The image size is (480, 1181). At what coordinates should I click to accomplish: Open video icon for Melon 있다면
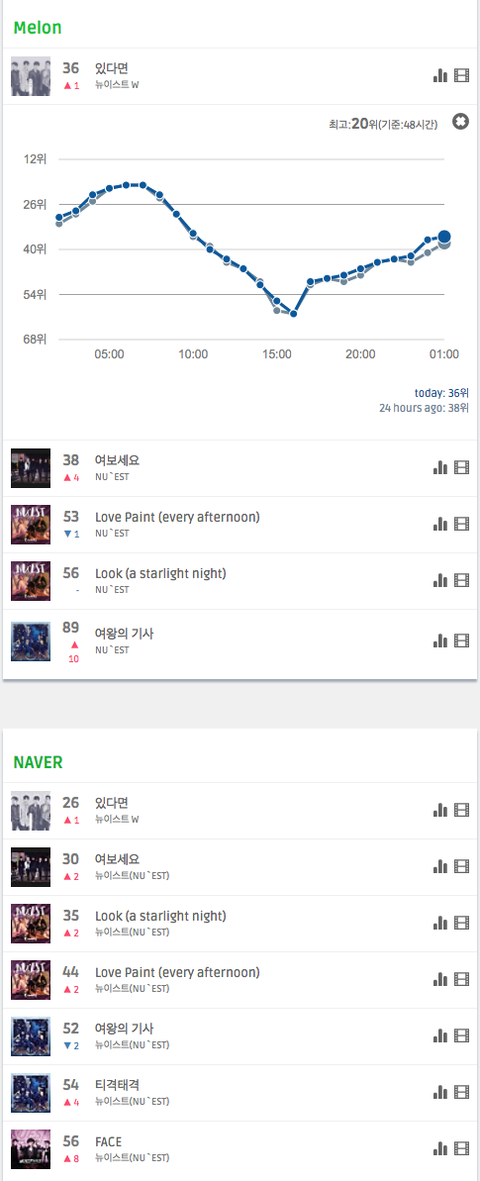click(462, 75)
